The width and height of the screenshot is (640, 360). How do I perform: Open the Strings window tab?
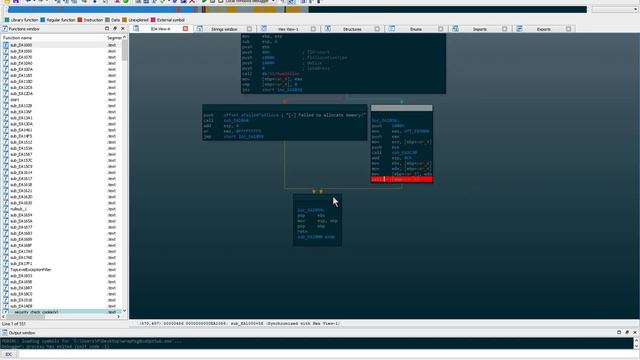point(224,29)
